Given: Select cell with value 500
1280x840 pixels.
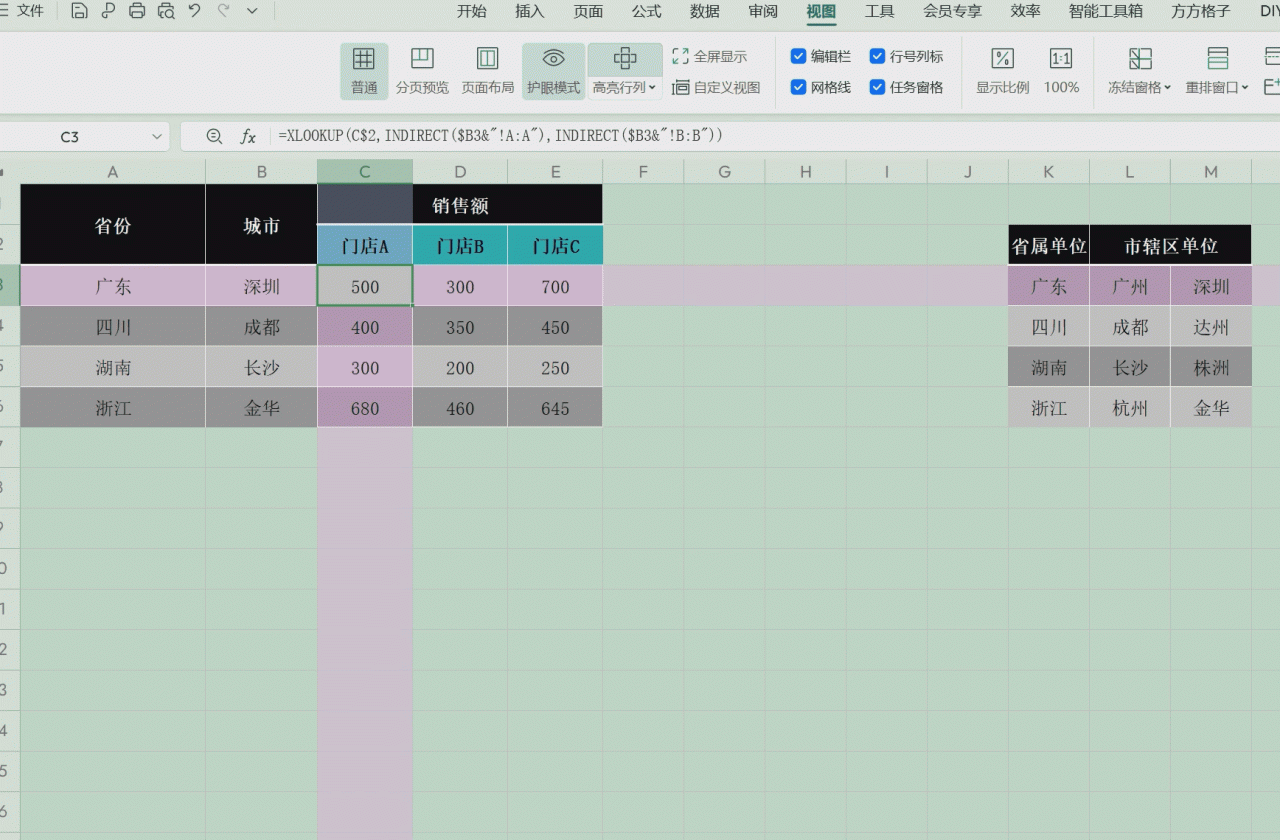Looking at the screenshot, I should 365,286.
